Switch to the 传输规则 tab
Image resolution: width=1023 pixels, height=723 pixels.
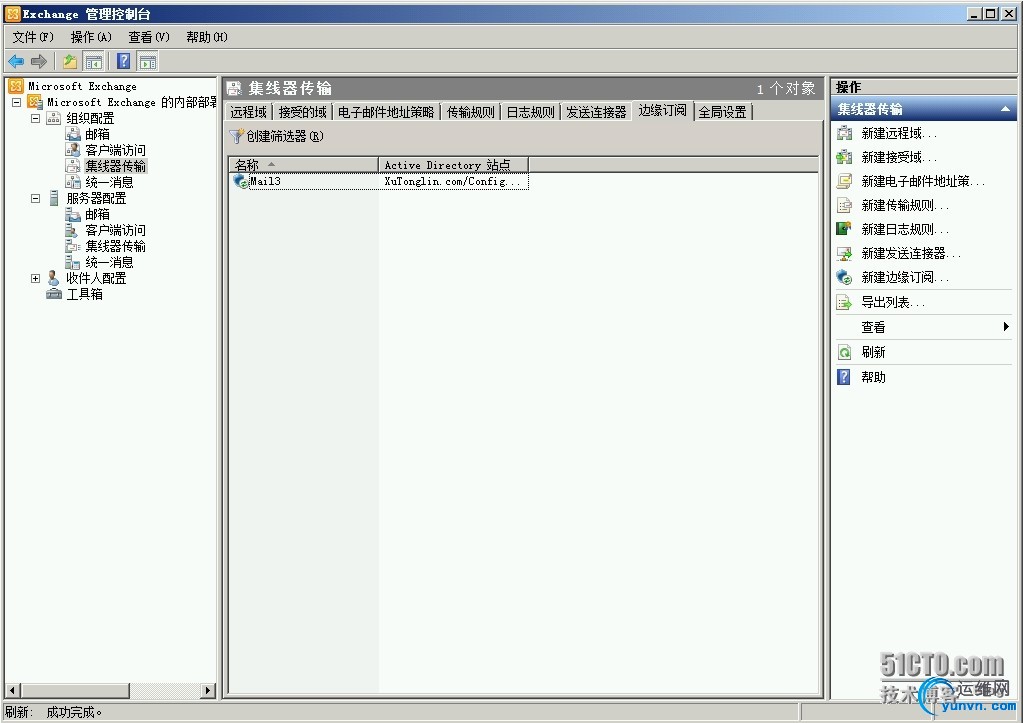click(470, 112)
